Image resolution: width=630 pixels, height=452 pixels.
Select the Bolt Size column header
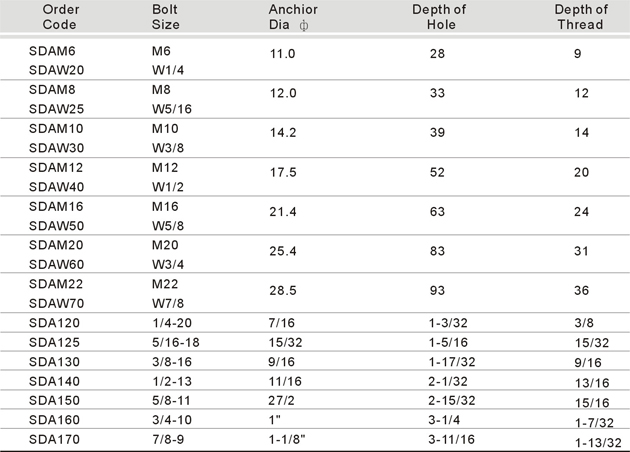point(166,17)
